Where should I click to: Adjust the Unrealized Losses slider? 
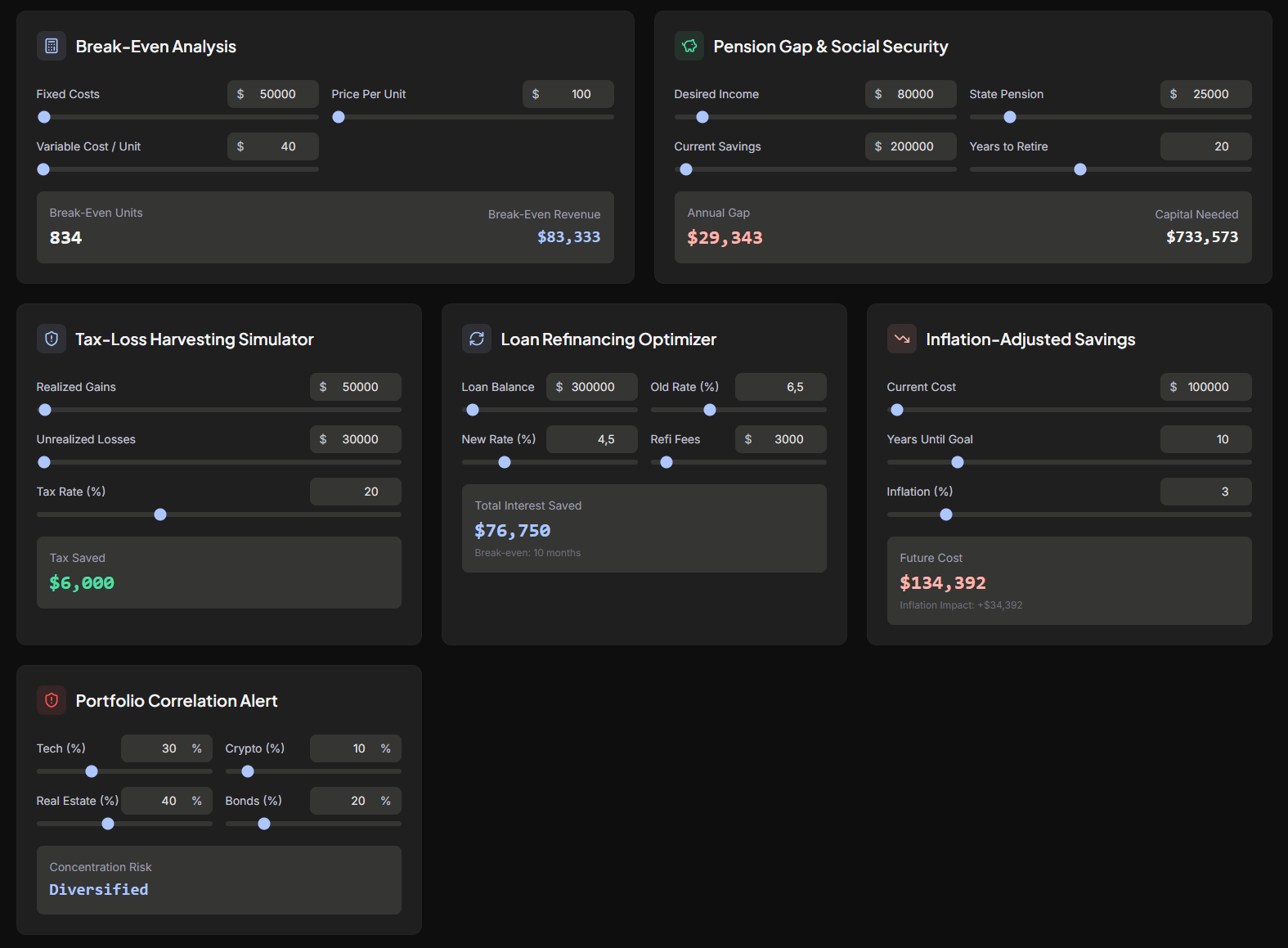point(219,462)
